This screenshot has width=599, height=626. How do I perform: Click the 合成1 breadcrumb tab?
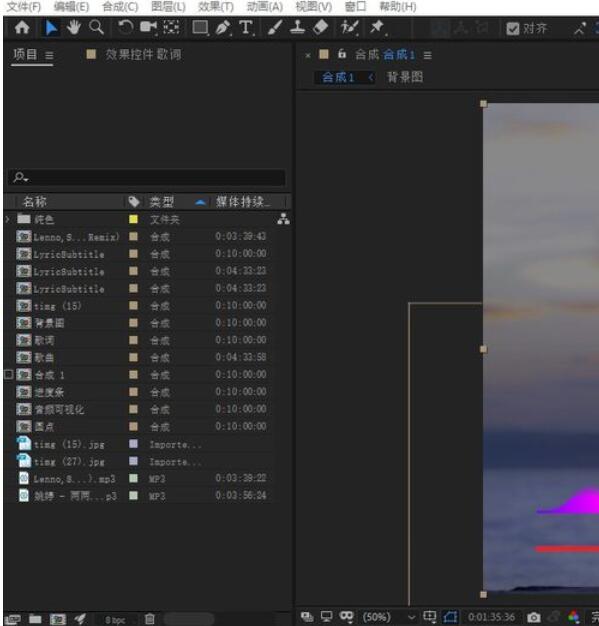tap(338, 77)
